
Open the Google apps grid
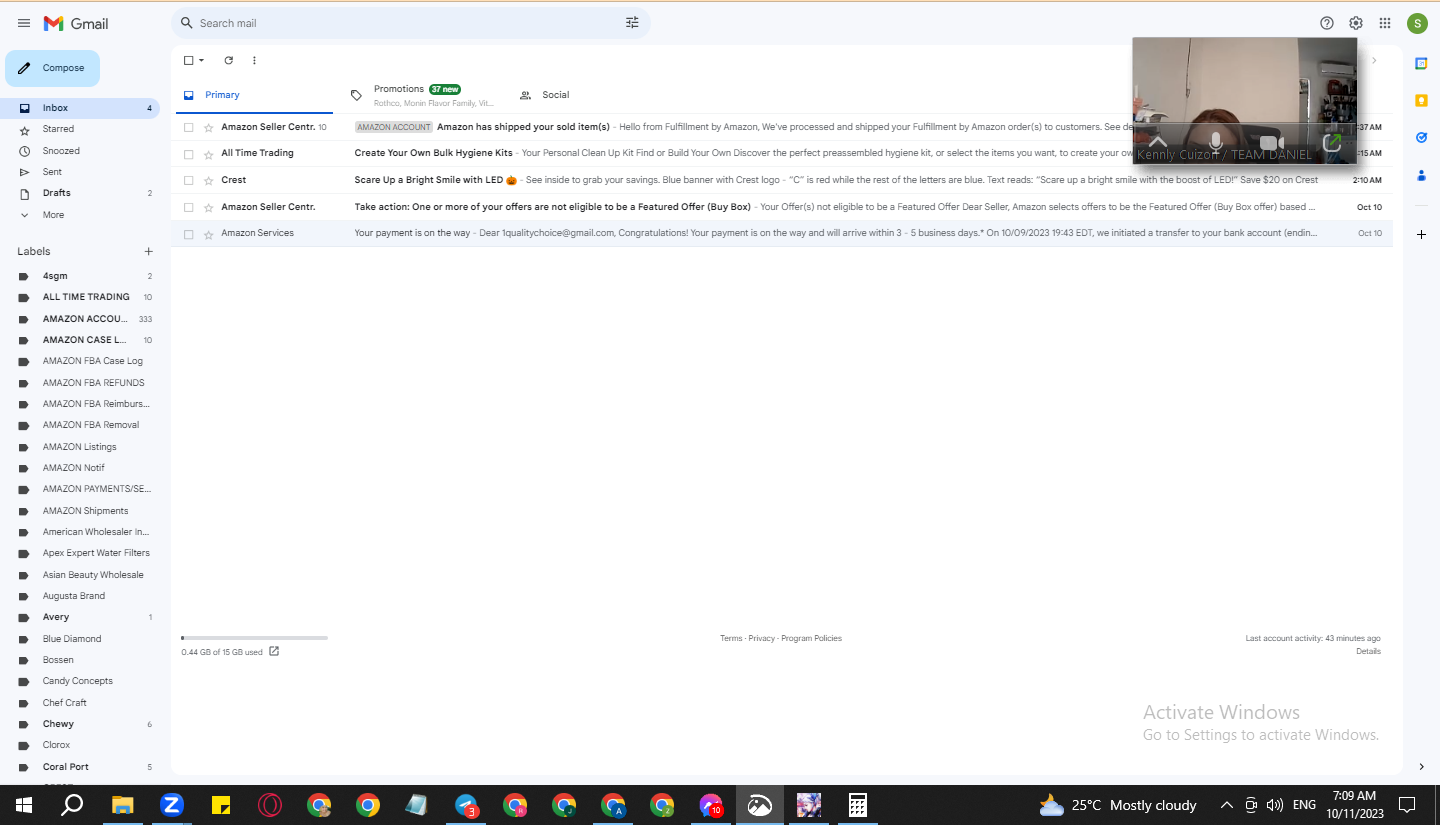click(1385, 23)
